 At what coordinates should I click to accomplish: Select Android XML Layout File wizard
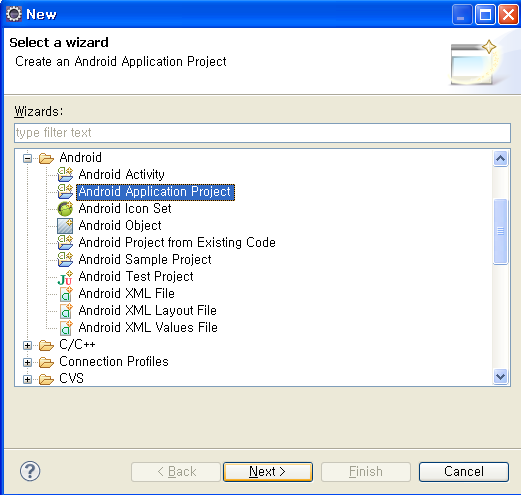point(148,311)
